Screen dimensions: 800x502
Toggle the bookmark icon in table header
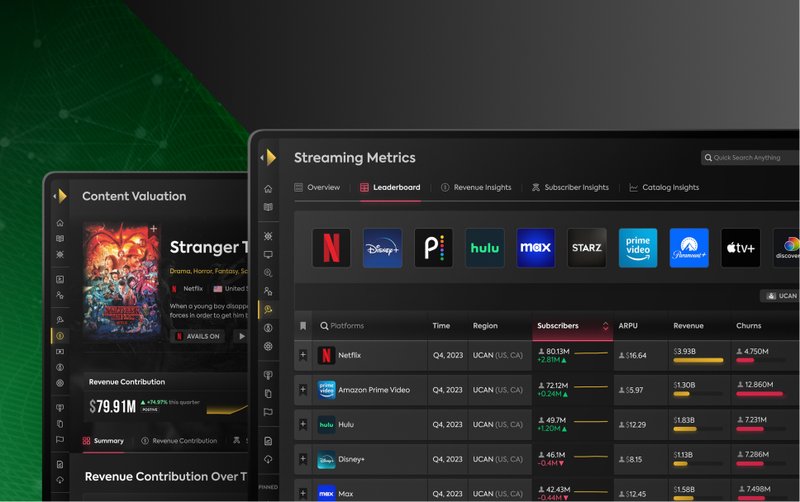tap(303, 325)
